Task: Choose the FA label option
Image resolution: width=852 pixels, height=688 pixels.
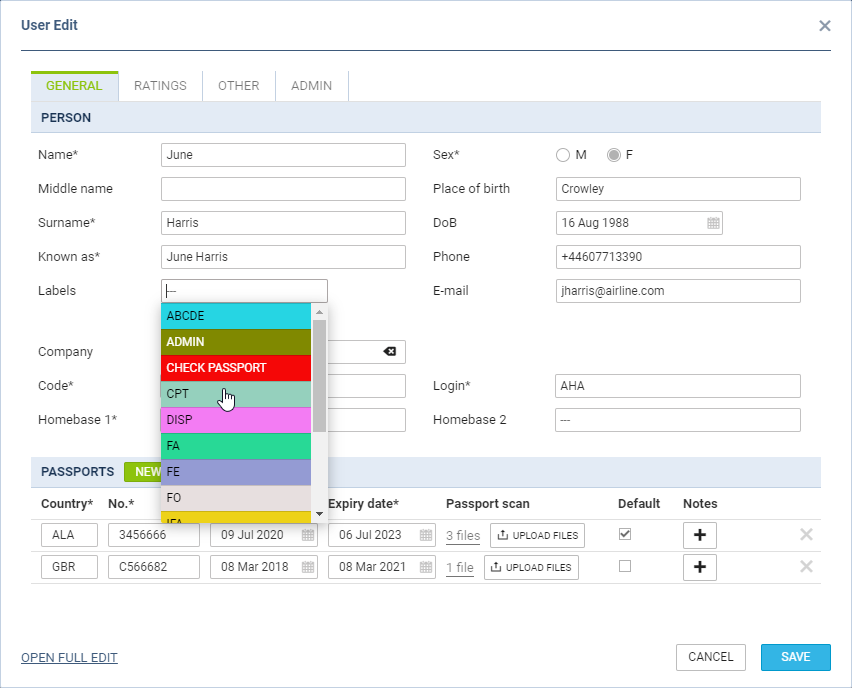Action: click(236, 446)
